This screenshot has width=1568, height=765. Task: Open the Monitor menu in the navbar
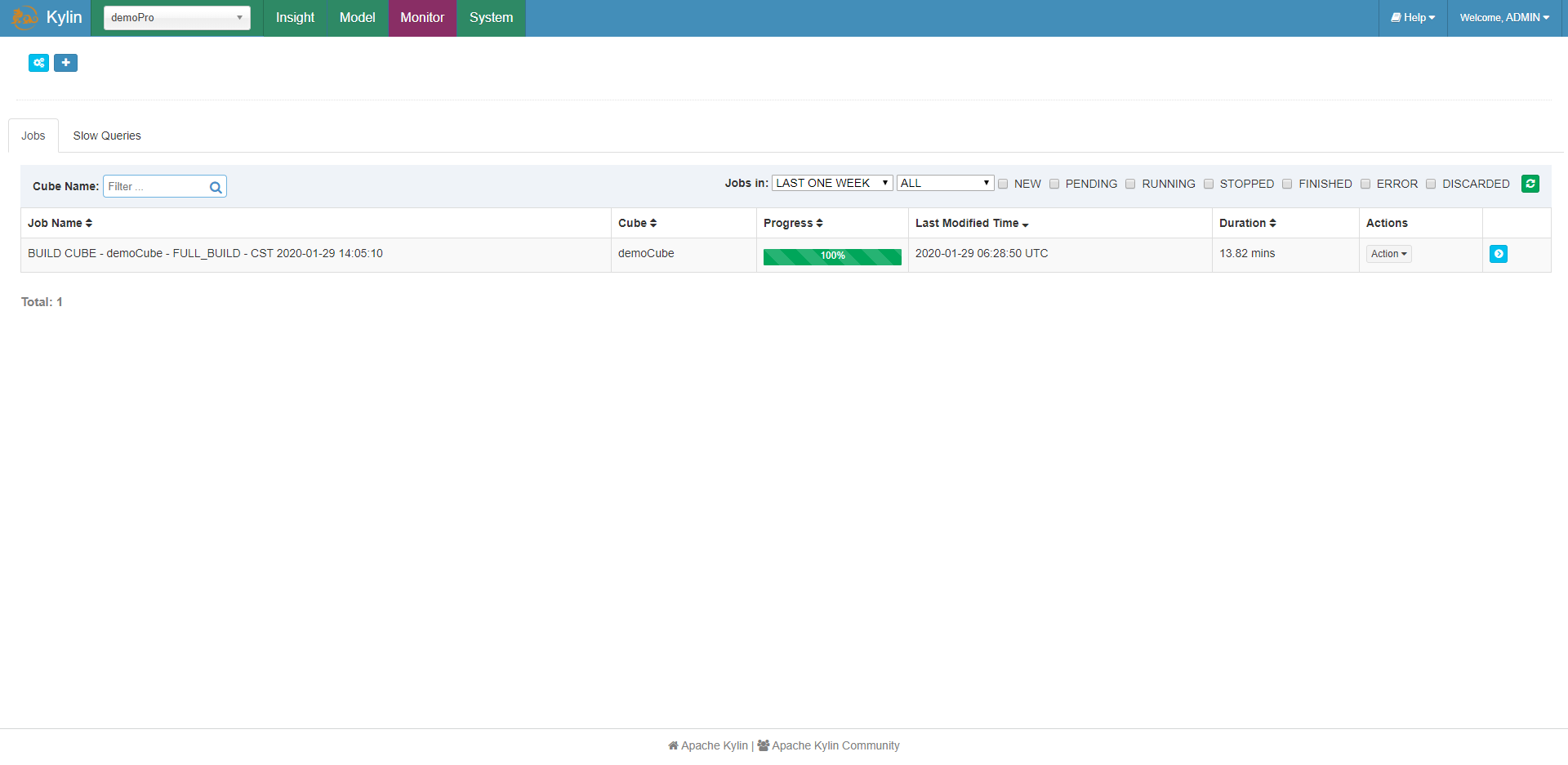pyautogui.click(x=422, y=17)
